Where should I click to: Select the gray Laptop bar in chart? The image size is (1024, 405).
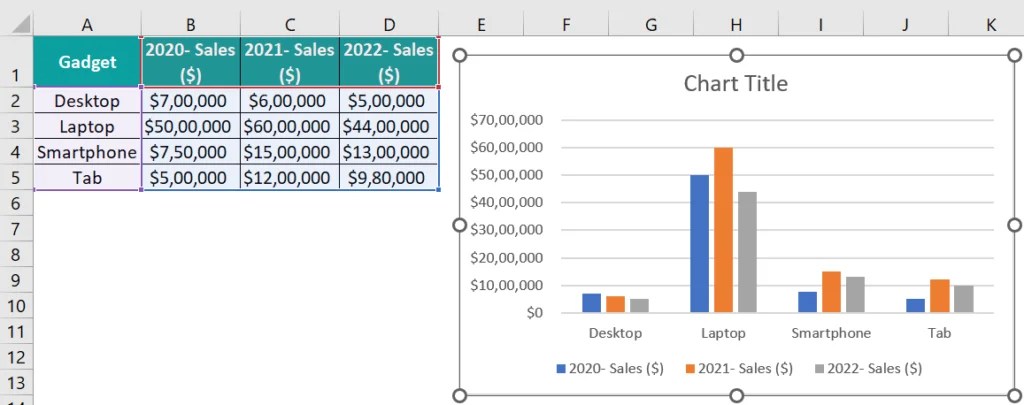pyautogui.click(x=748, y=252)
